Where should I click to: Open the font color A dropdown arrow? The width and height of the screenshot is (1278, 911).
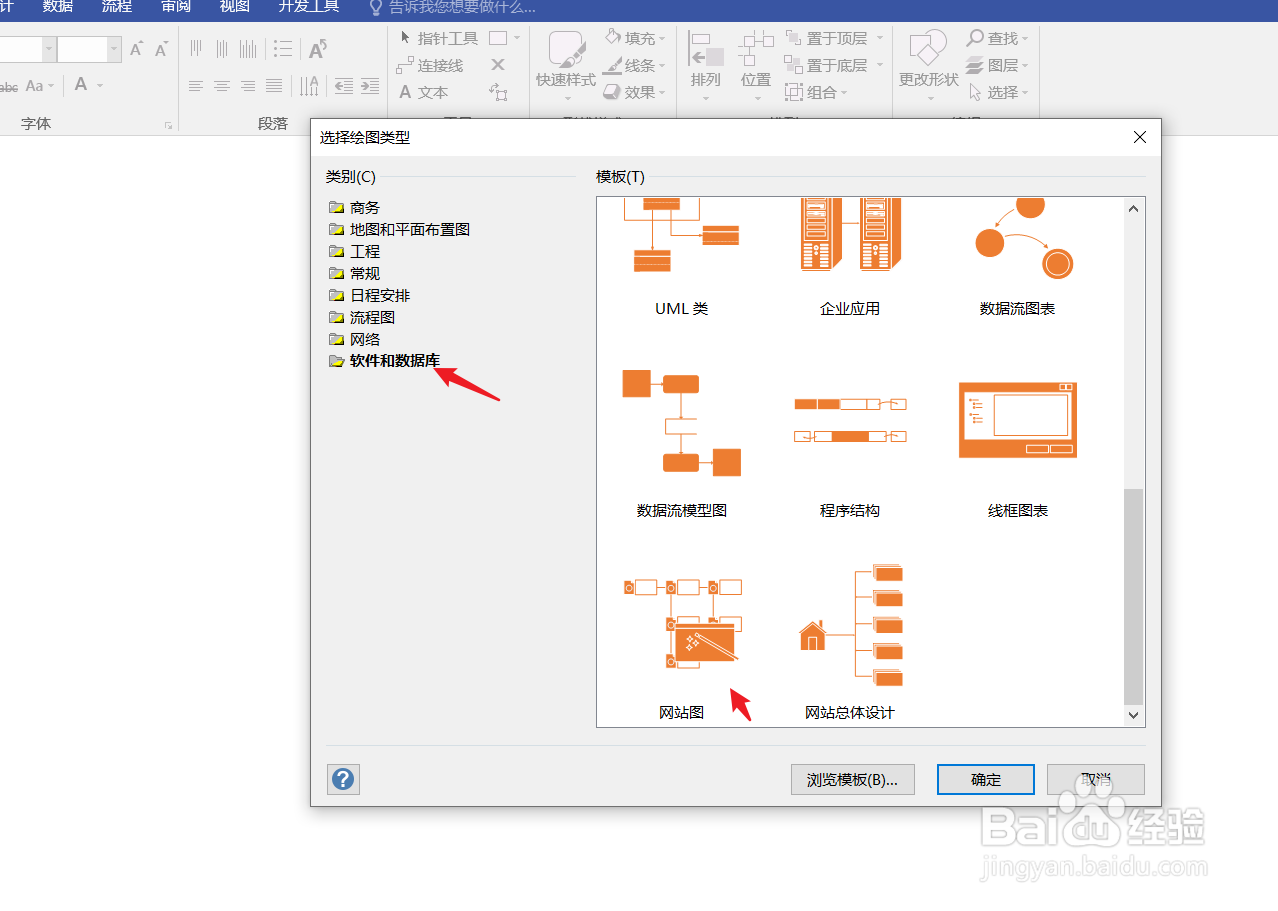98,86
